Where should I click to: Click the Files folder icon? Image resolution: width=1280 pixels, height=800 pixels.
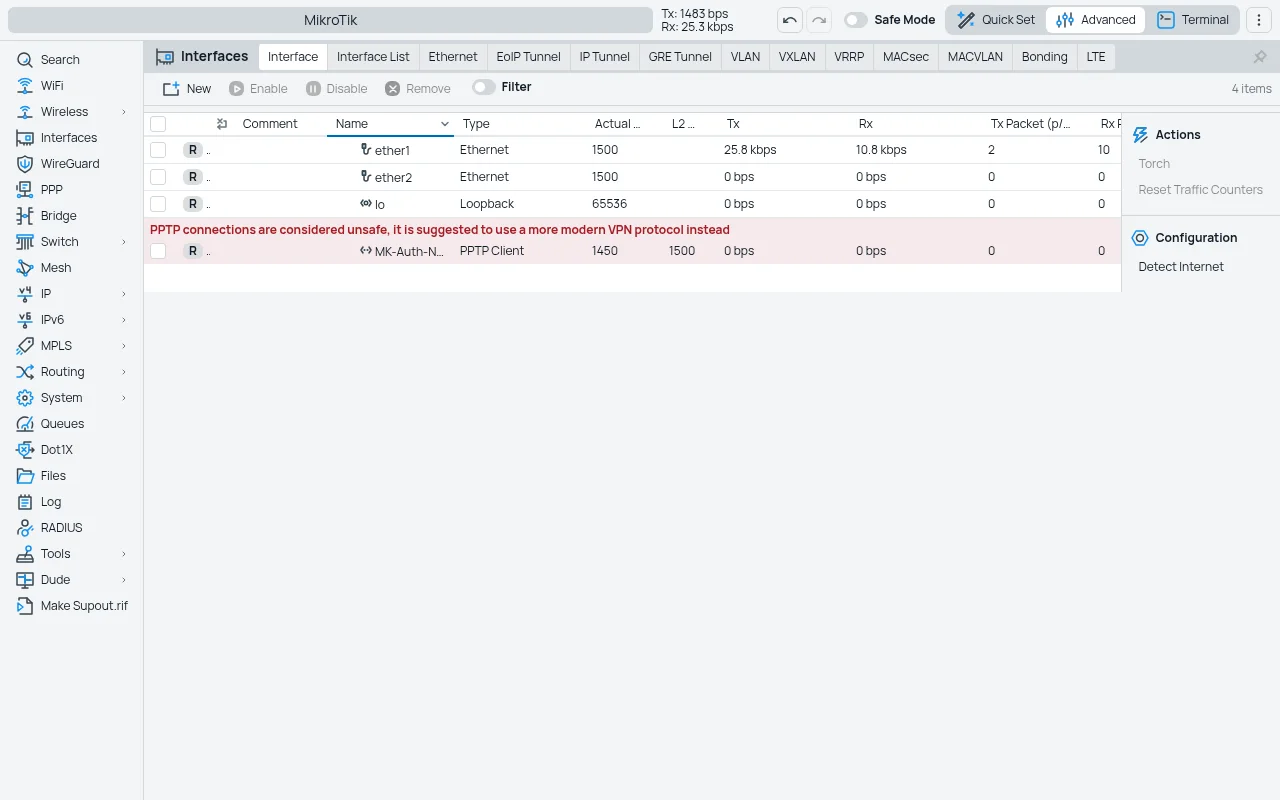tap(25, 476)
